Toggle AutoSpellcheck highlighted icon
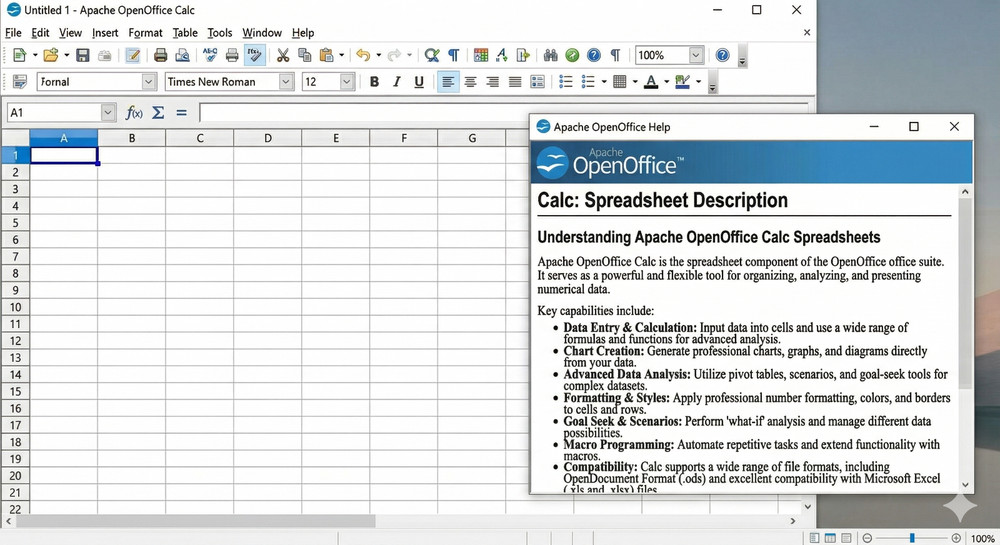This screenshot has width=1000, height=545. [x=254, y=55]
